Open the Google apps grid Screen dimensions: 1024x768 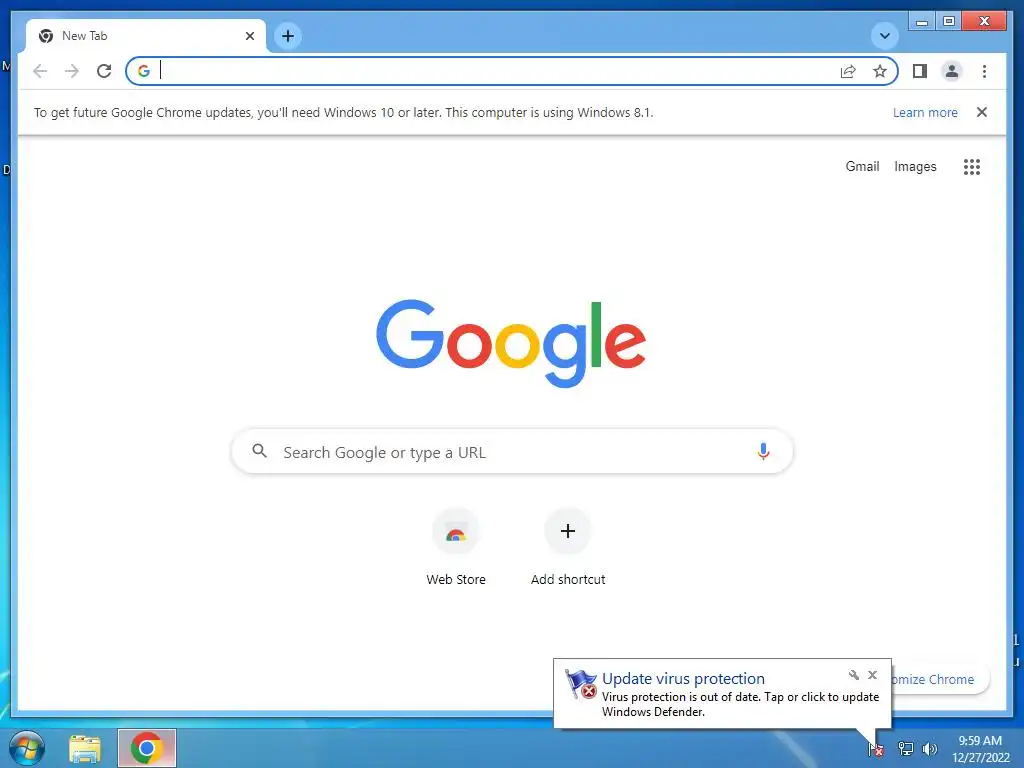point(972,167)
